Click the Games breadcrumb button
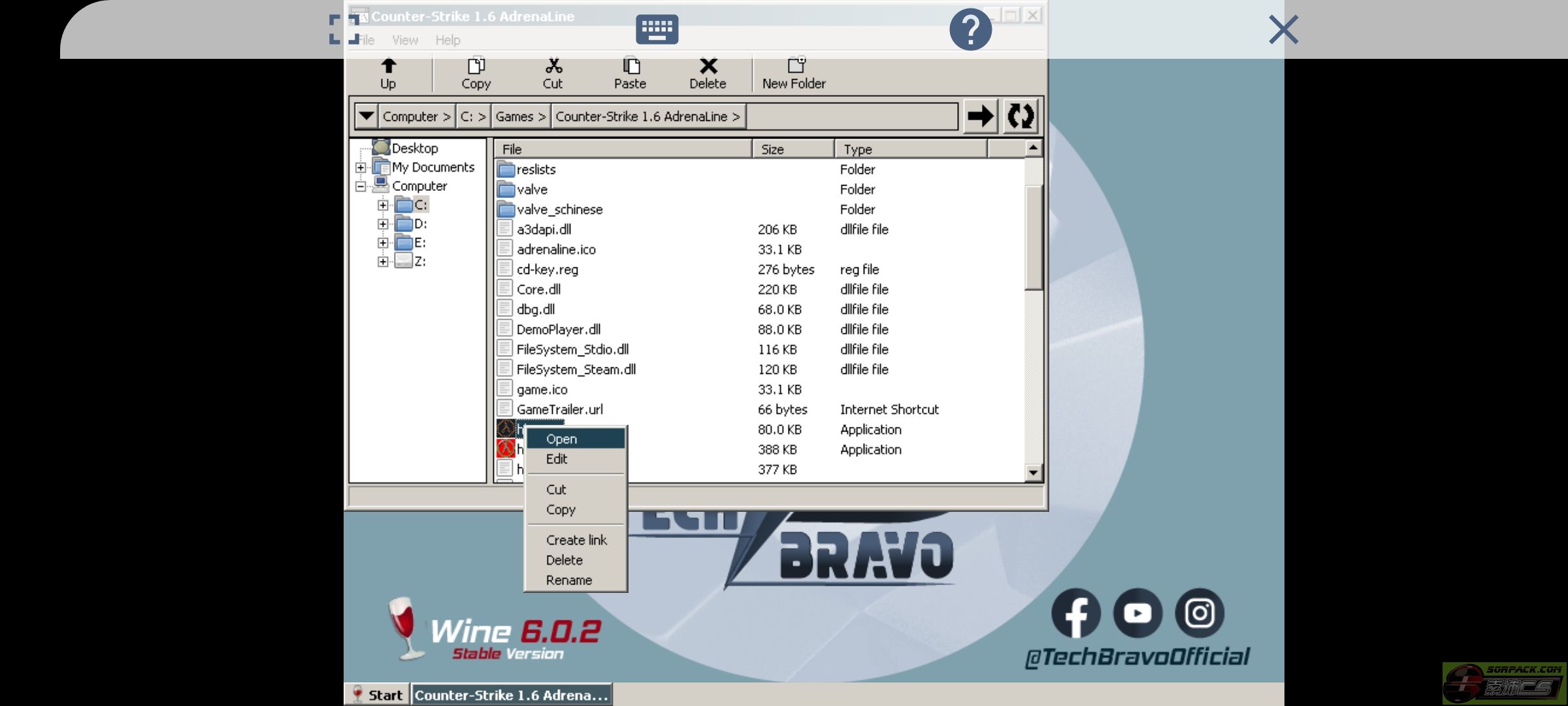Viewport: 1568px width, 706px height. [520, 116]
